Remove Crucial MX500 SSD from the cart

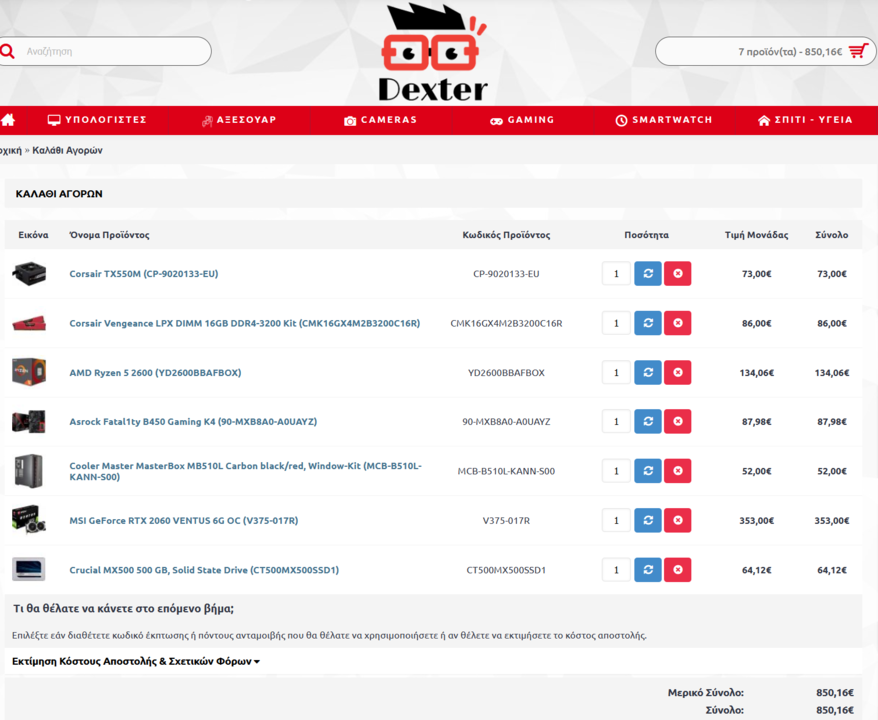[678, 570]
